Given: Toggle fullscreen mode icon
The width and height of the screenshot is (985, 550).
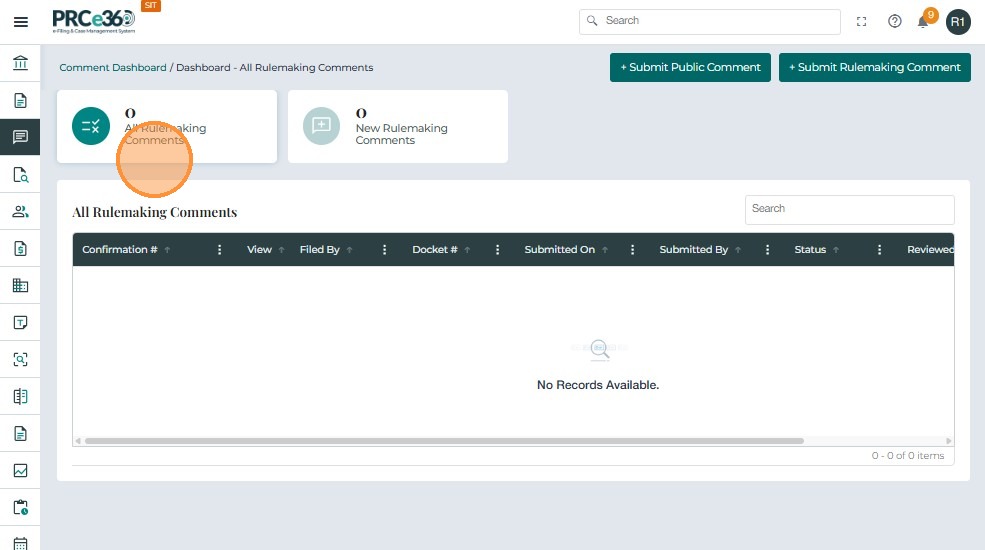Looking at the screenshot, I should (861, 22).
